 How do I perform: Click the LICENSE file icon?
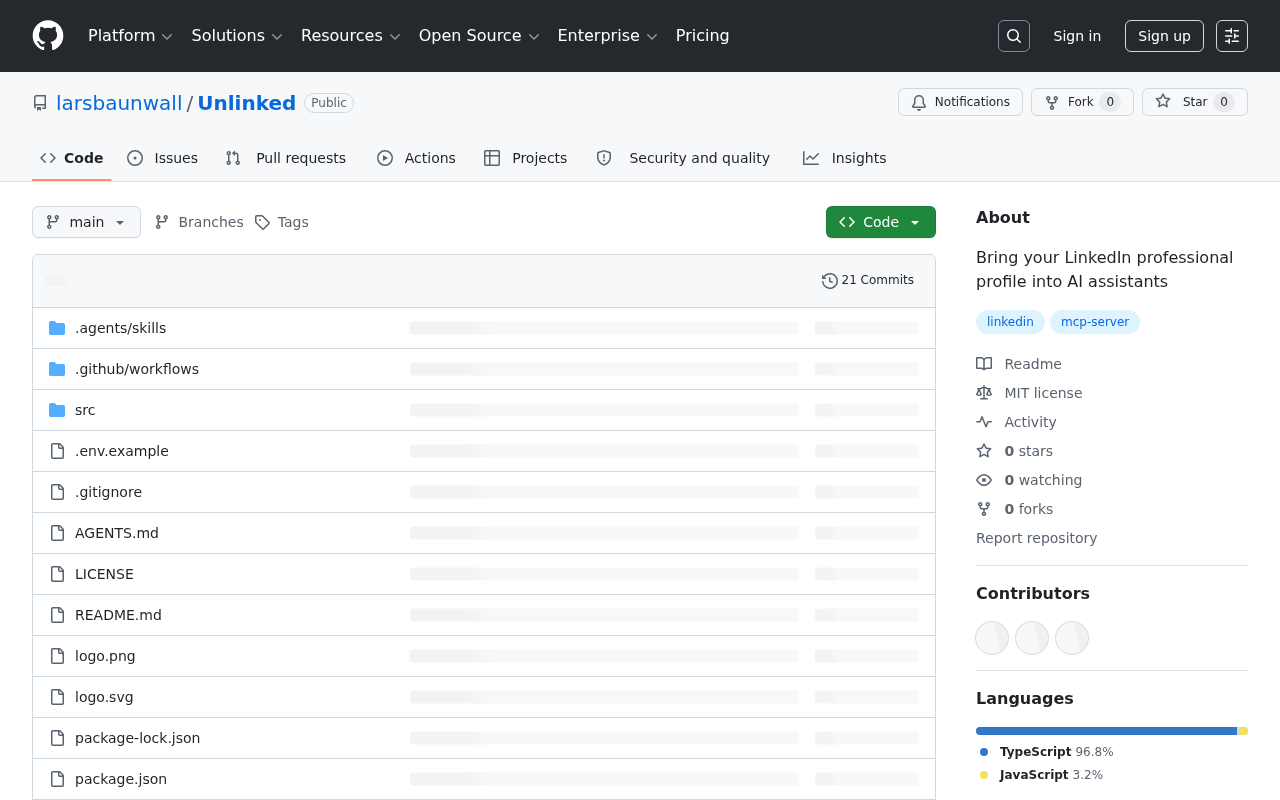click(57, 574)
